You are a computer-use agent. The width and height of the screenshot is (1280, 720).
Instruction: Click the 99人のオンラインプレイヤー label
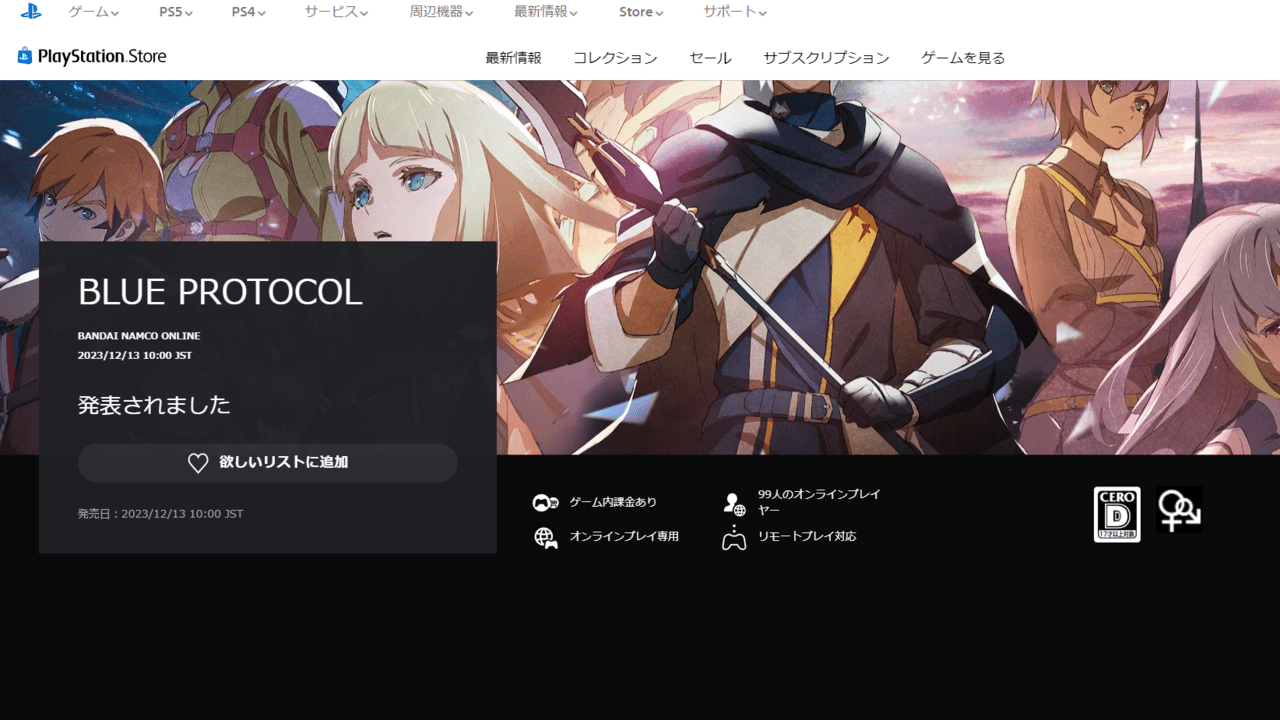pyautogui.click(x=819, y=502)
